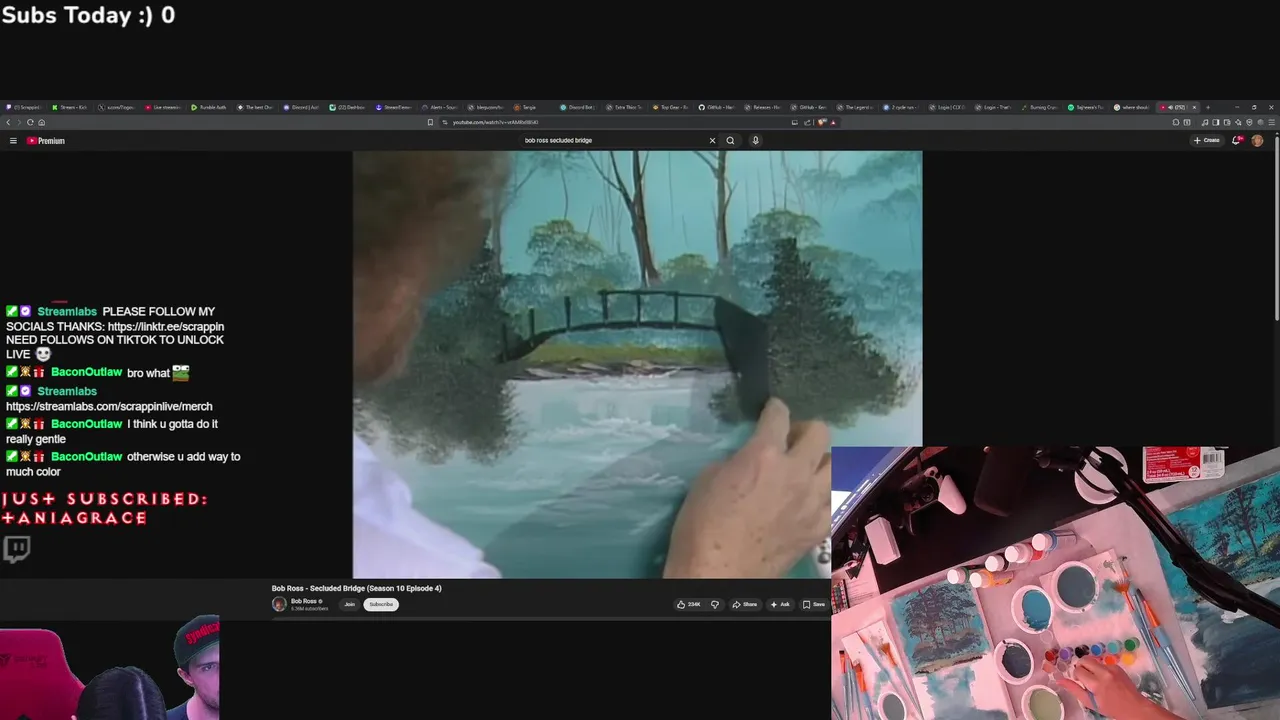Click the 'Bob Ross' channel name text
This screenshot has height=720, width=1280.
[303, 601]
